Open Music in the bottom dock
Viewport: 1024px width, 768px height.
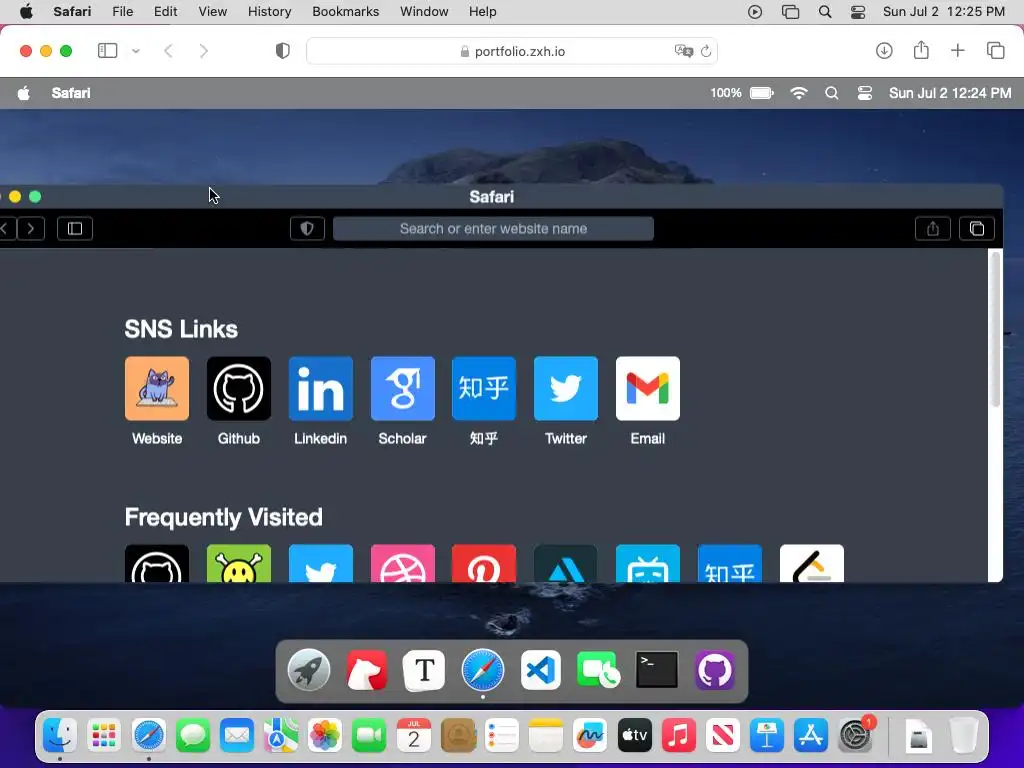pyautogui.click(x=679, y=736)
